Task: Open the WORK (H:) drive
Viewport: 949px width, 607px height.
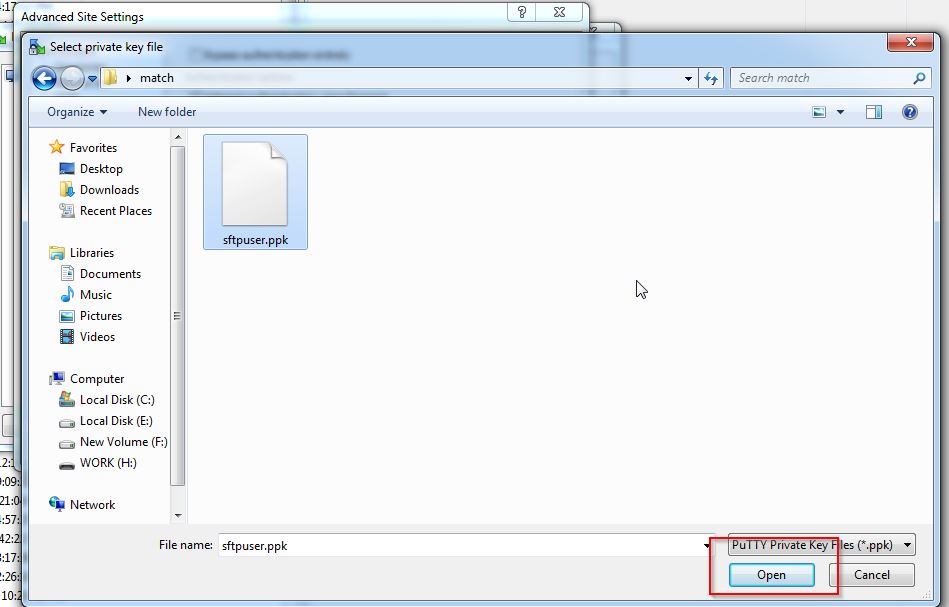Action: (x=108, y=463)
